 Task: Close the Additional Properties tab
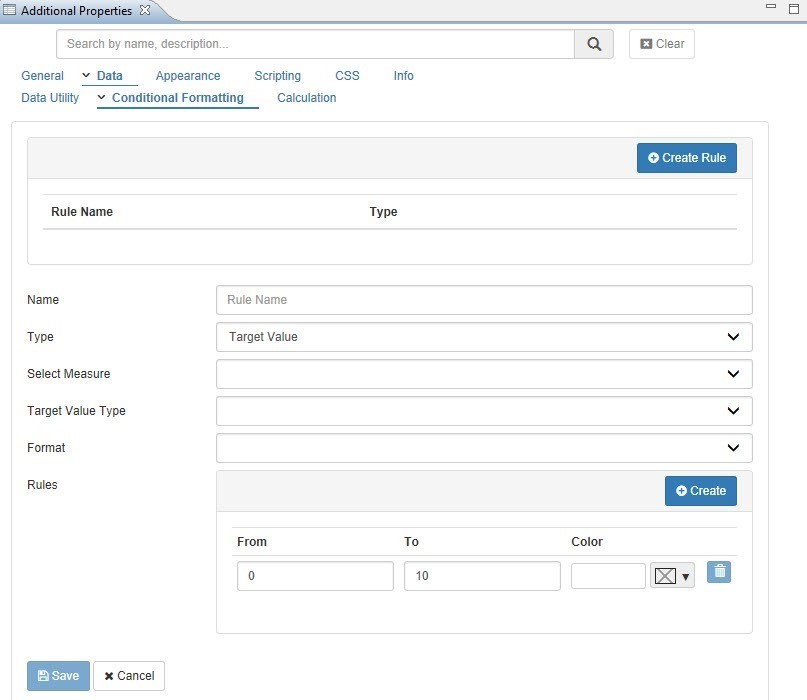pyautogui.click(x=144, y=10)
